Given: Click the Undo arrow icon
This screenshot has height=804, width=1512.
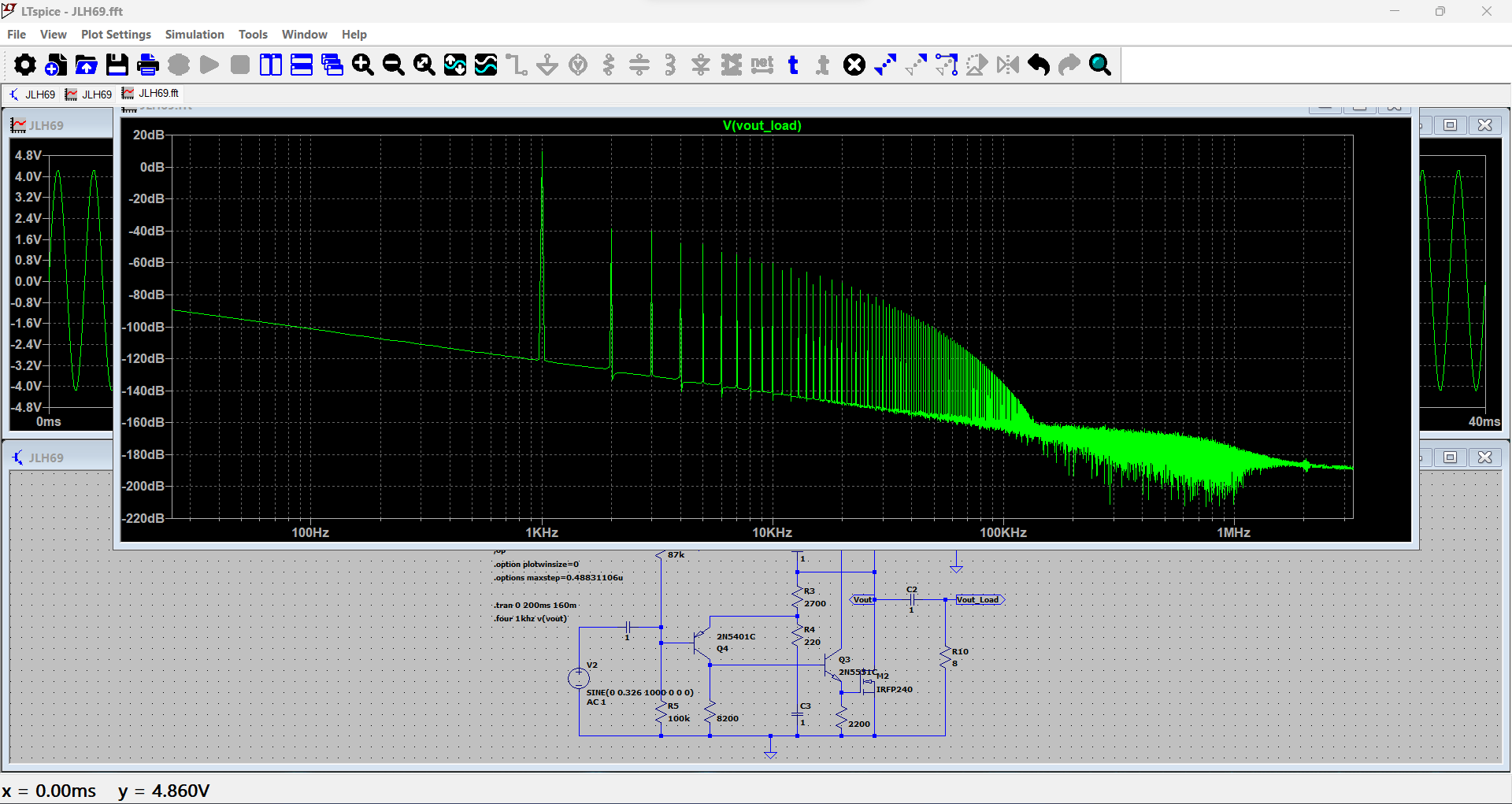Looking at the screenshot, I should 1039,65.
